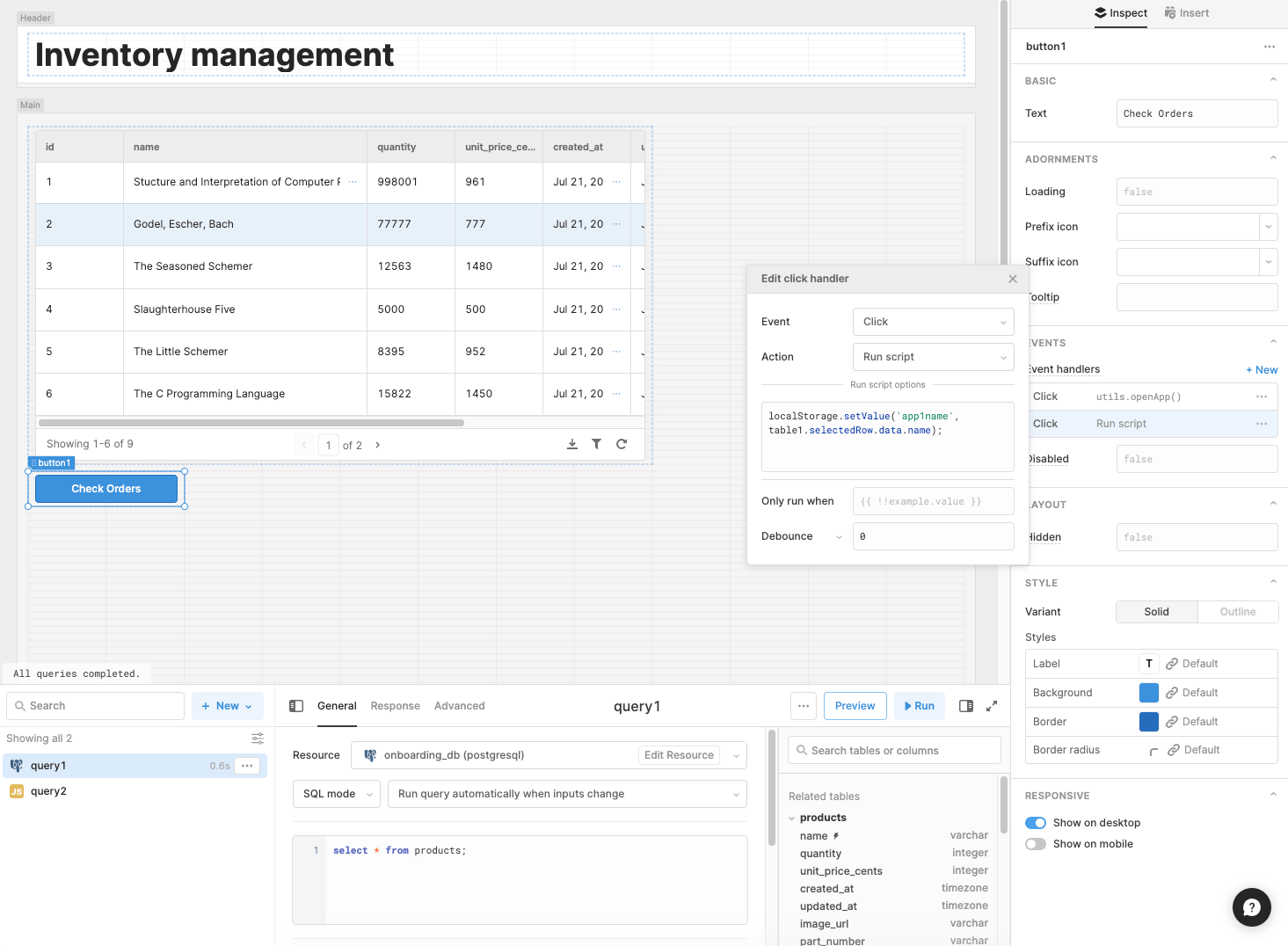Run the query
The width and height of the screenshot is (1288, 946).
(x=920, y=706)
